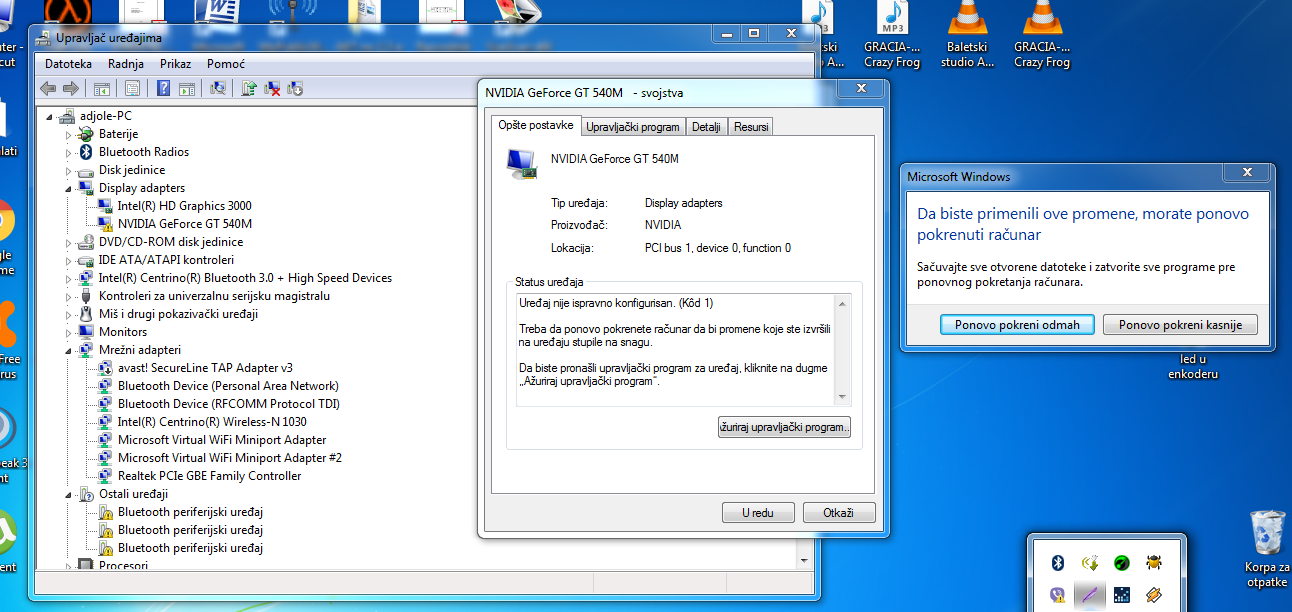The width and height of the screenshot is (1292, 612).
Task: Click the Forward arrow in Device Manager toolbar
Action: coord(71,89)
